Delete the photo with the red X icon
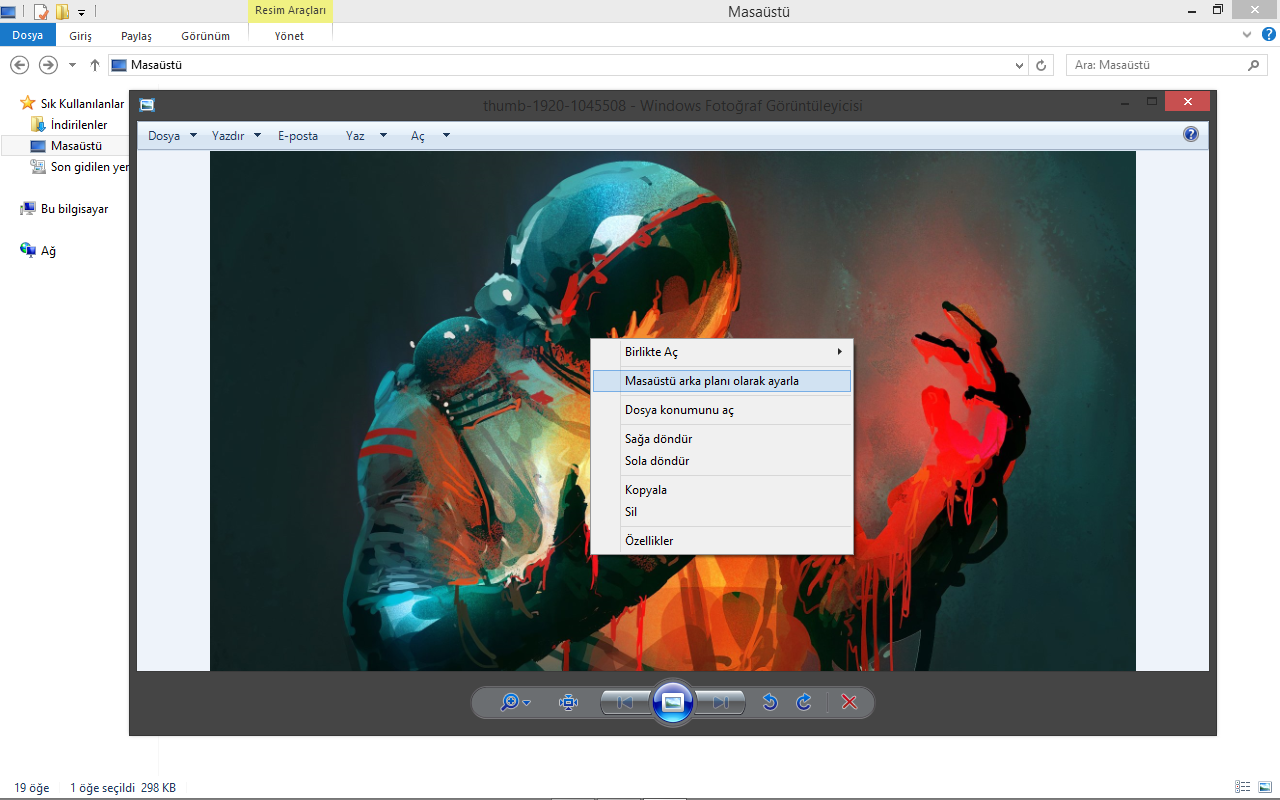 pyautogui.click(x=849, y=702)
